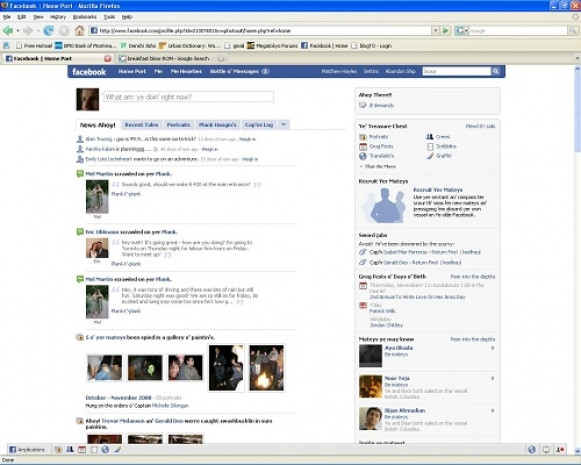Click the Grog Fests calendar icon
The width and height of the screenshot is (581, 465).
coord(363,146)
